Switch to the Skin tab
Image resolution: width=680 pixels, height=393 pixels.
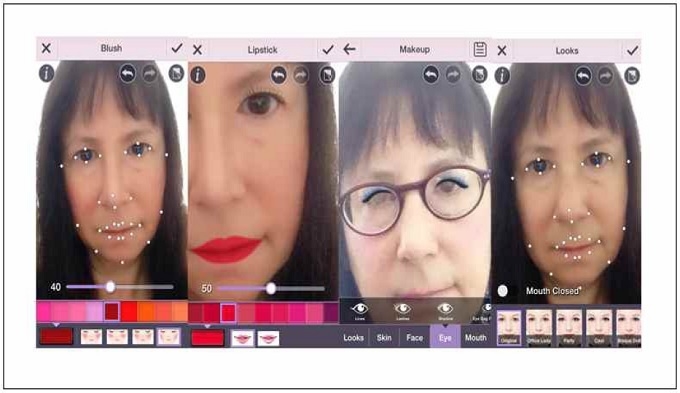[x=384, y=337]
